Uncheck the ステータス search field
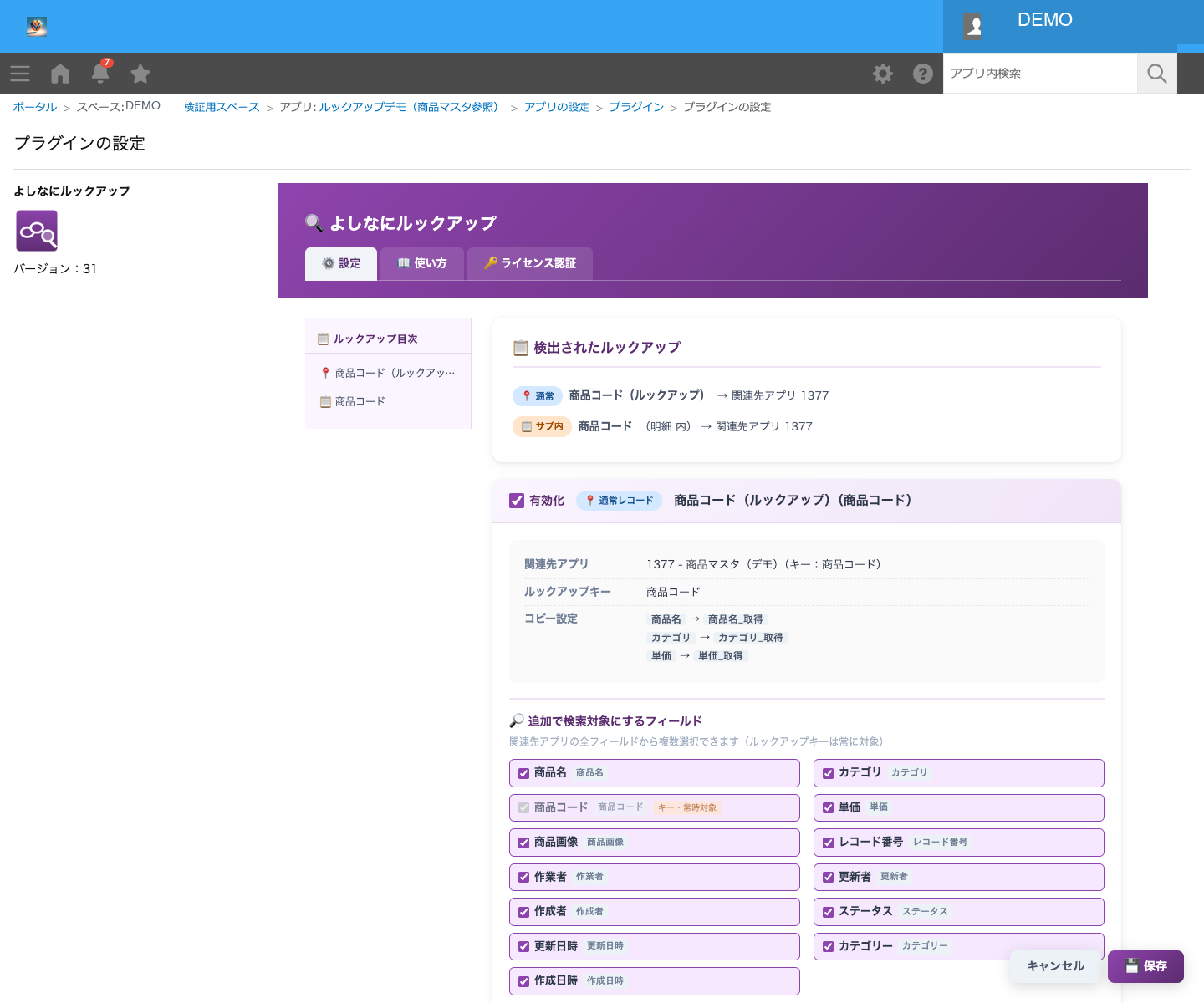1204x1003 pixels. (x=828, y=912)
